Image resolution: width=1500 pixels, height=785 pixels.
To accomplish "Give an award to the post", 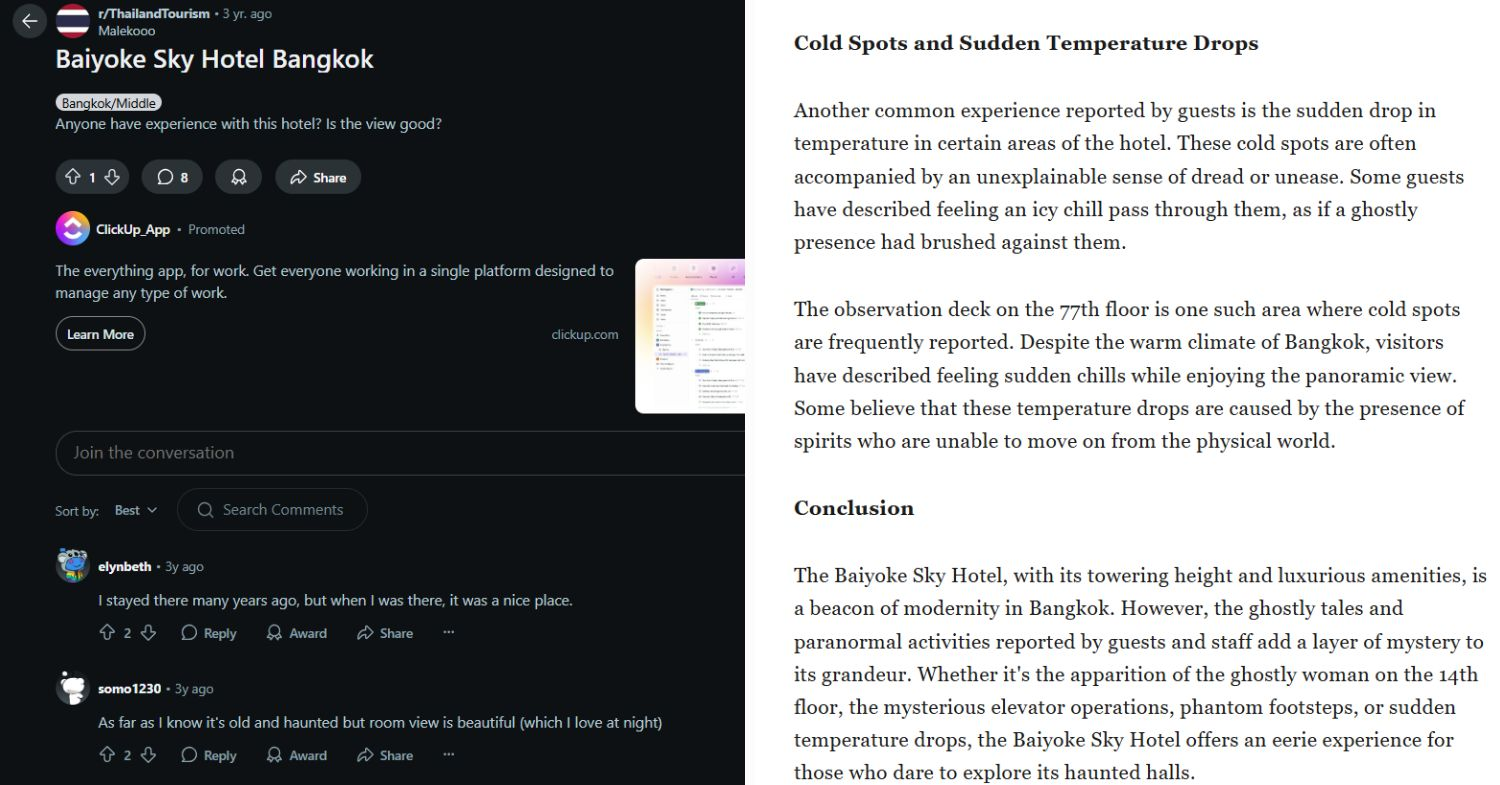I will click(x=238, y=177).
